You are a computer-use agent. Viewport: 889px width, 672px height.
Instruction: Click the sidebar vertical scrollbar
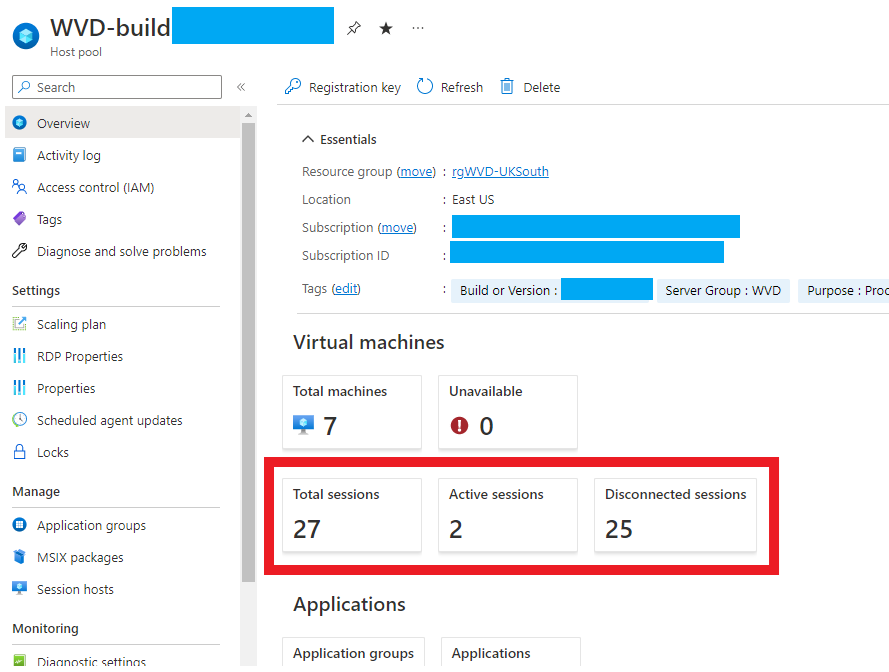(x=248, y=353)
